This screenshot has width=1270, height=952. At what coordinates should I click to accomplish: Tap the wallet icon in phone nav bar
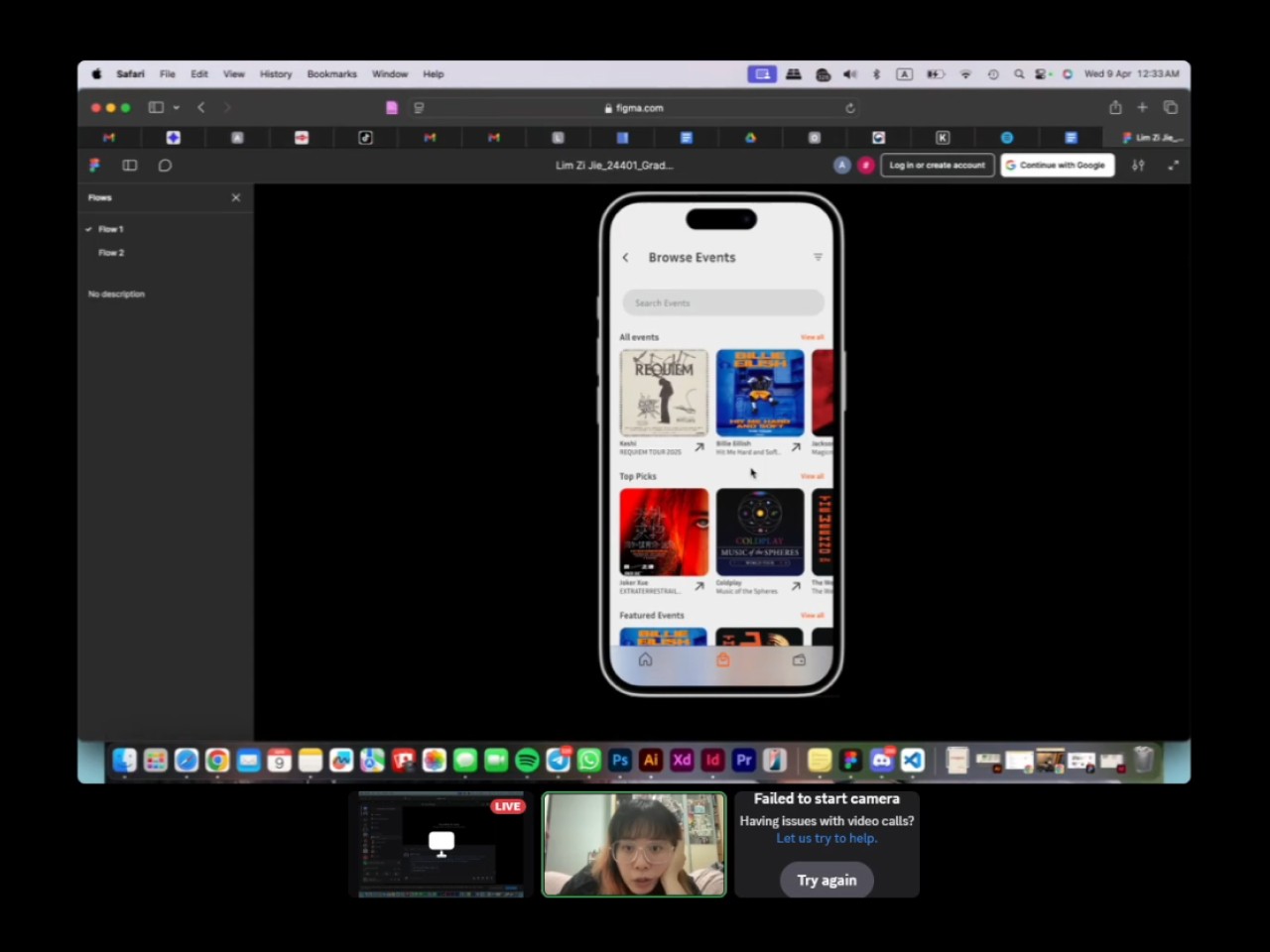tap(799, 659)
